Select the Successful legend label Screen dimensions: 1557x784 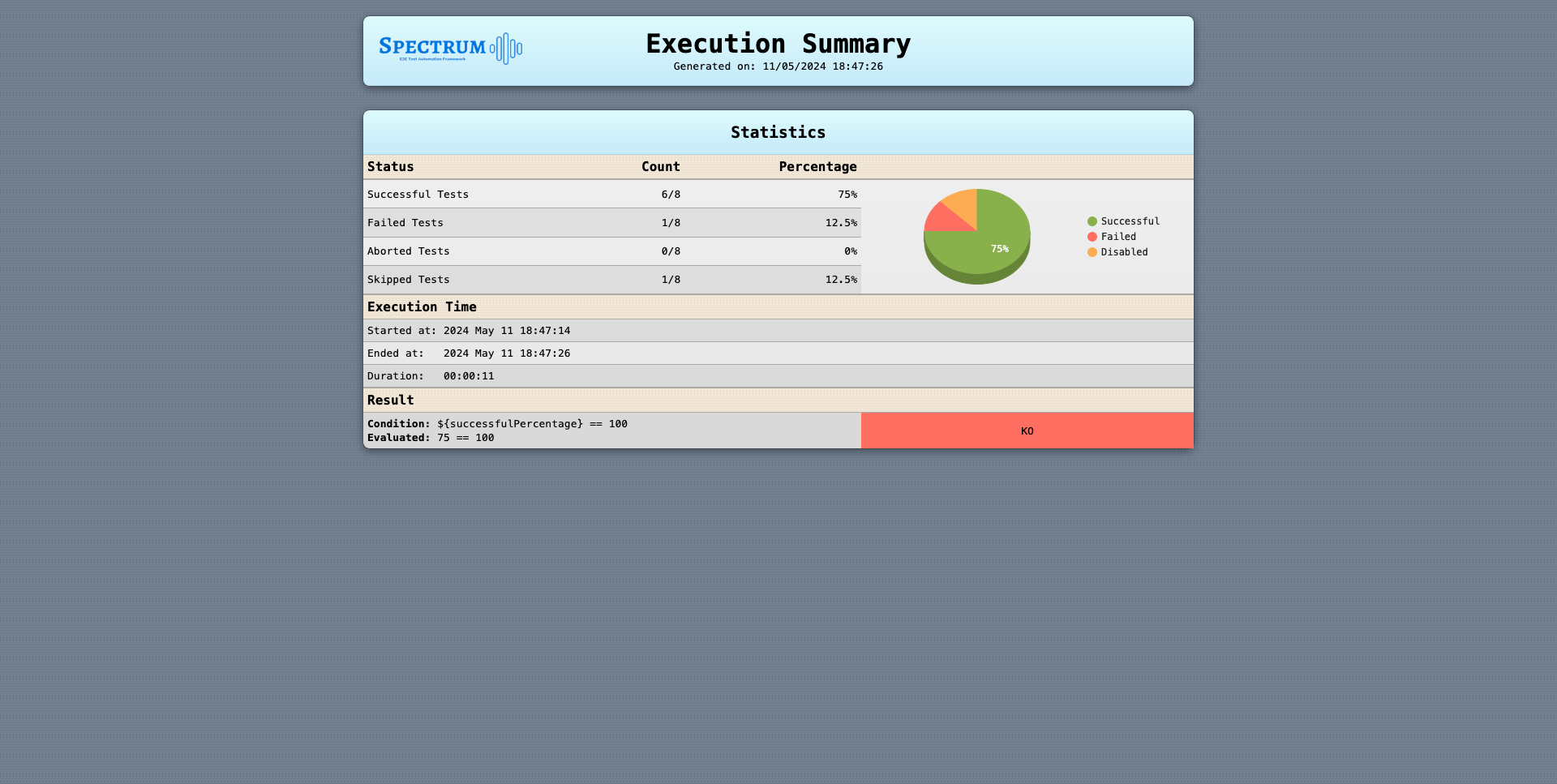coord(1130,221)
